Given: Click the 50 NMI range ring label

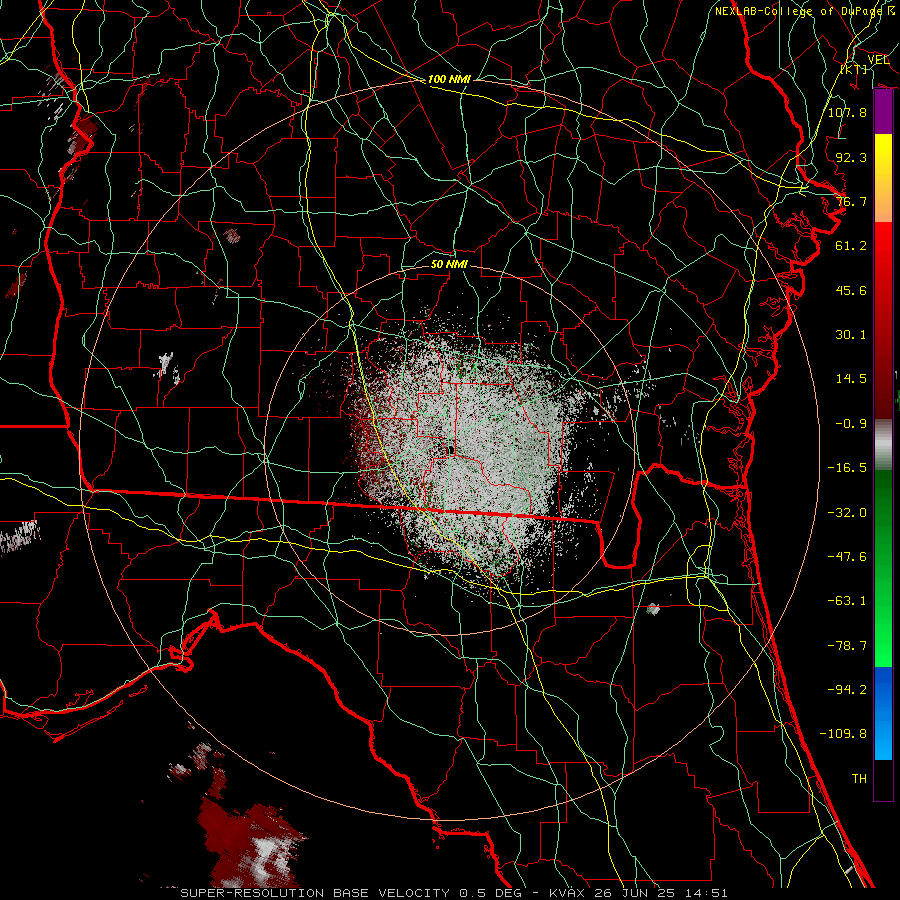Looking at the screenshot, I should pyautogui.click(x=449, y=264).
